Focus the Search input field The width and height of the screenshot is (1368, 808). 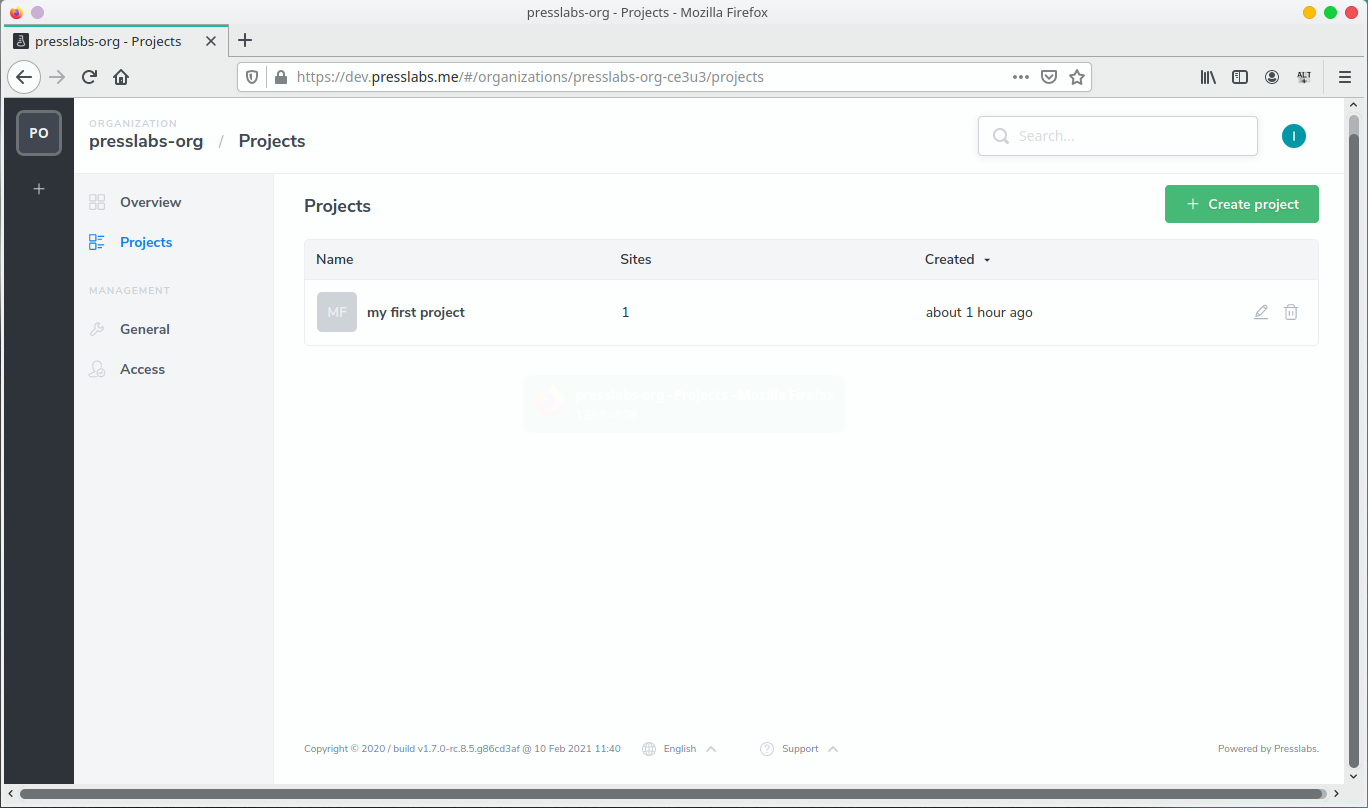[x=1118, y=136]
